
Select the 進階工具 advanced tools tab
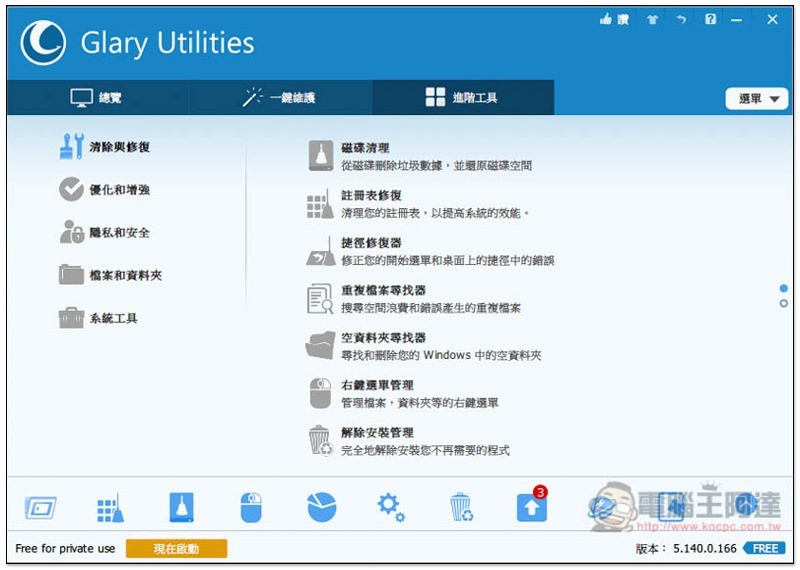[462, 97]
